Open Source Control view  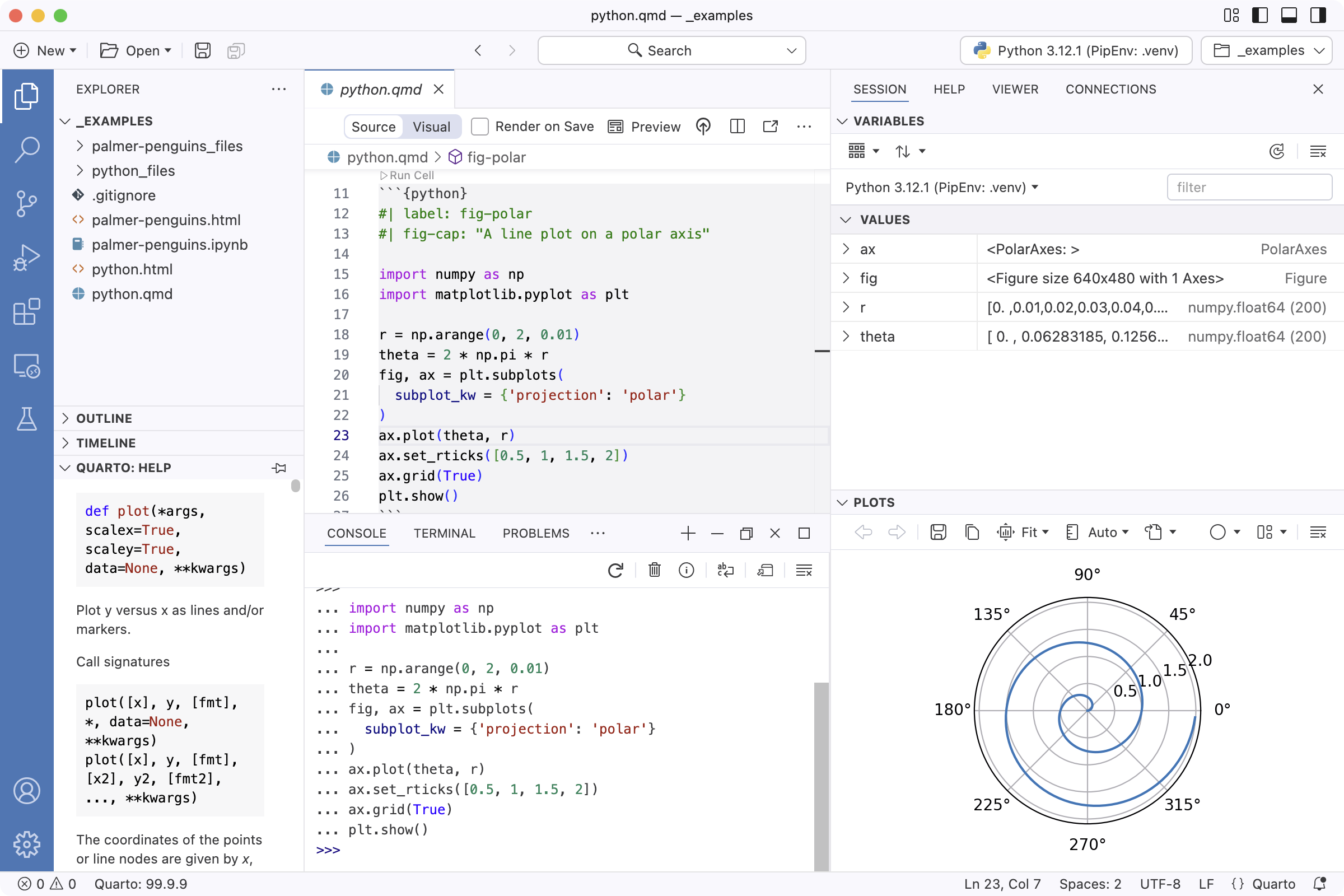pos(26,203)
